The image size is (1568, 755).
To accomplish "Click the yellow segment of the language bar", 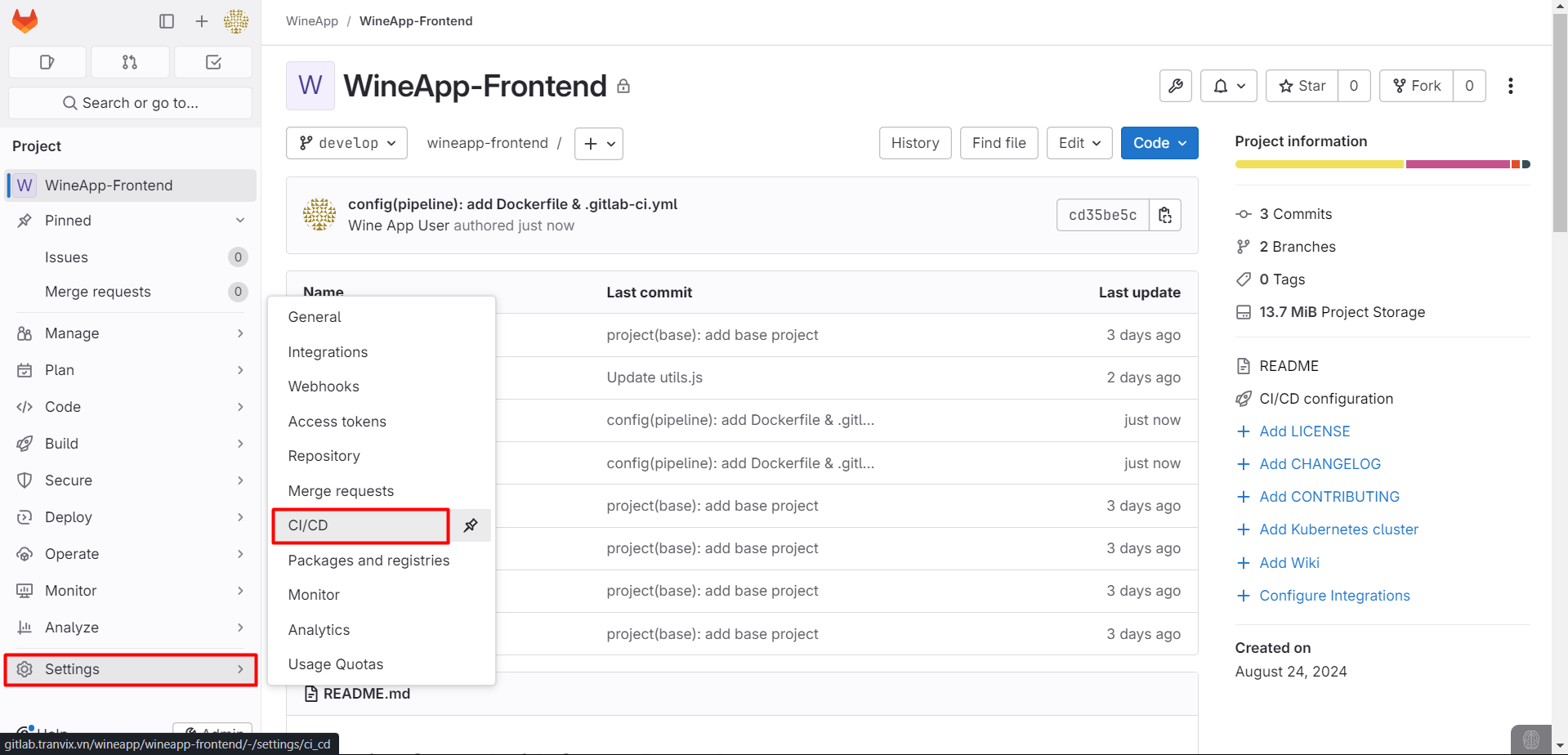I will [1319, 164].
